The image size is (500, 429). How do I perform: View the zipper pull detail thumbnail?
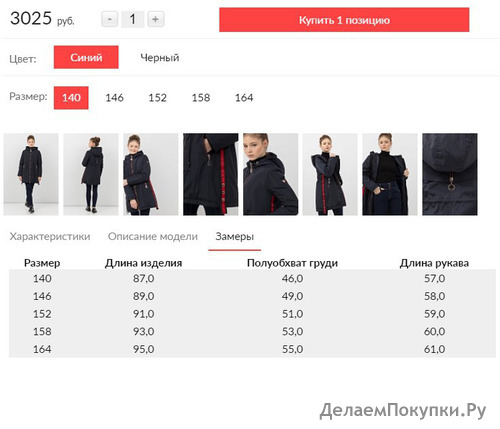[x=450, y=174]
